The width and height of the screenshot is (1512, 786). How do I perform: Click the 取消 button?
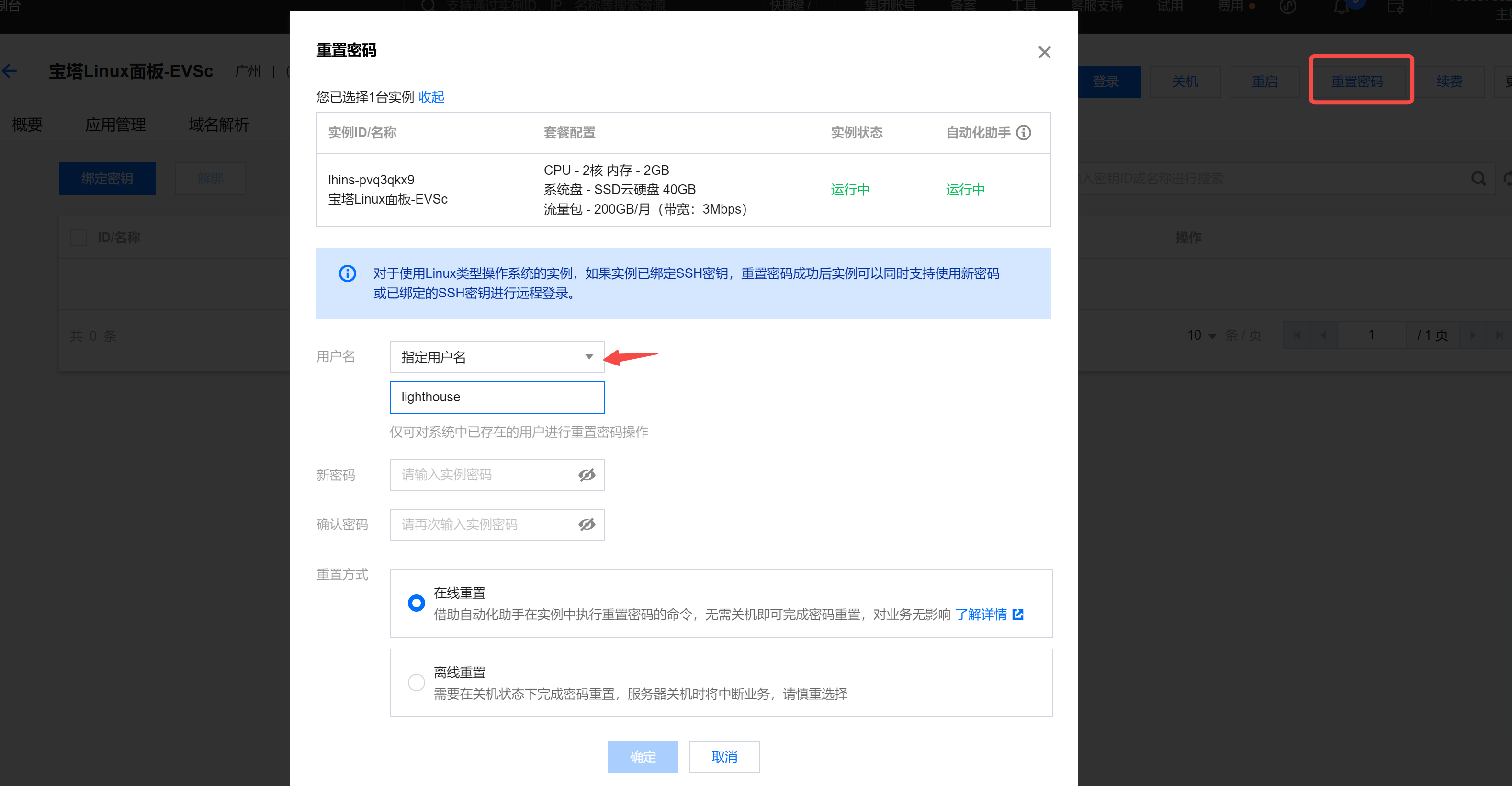coord(724,757)
